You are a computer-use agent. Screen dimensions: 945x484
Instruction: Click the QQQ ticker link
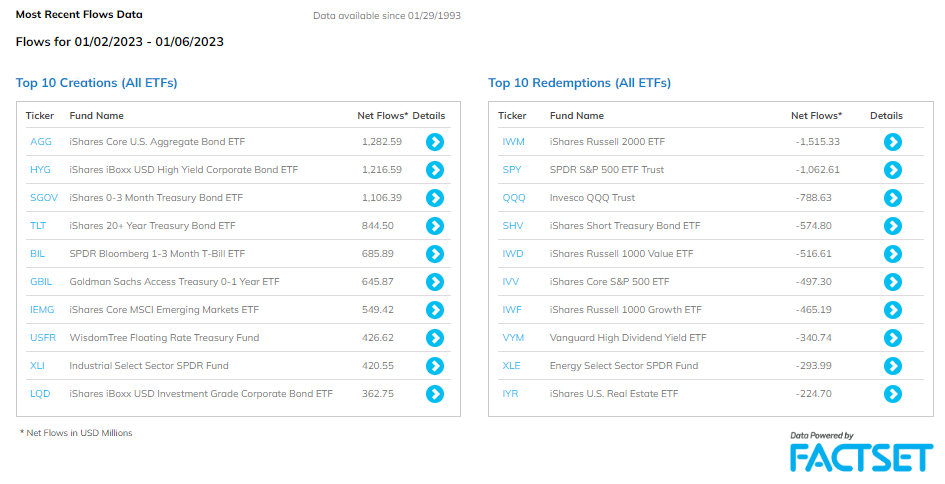(514, 198)
